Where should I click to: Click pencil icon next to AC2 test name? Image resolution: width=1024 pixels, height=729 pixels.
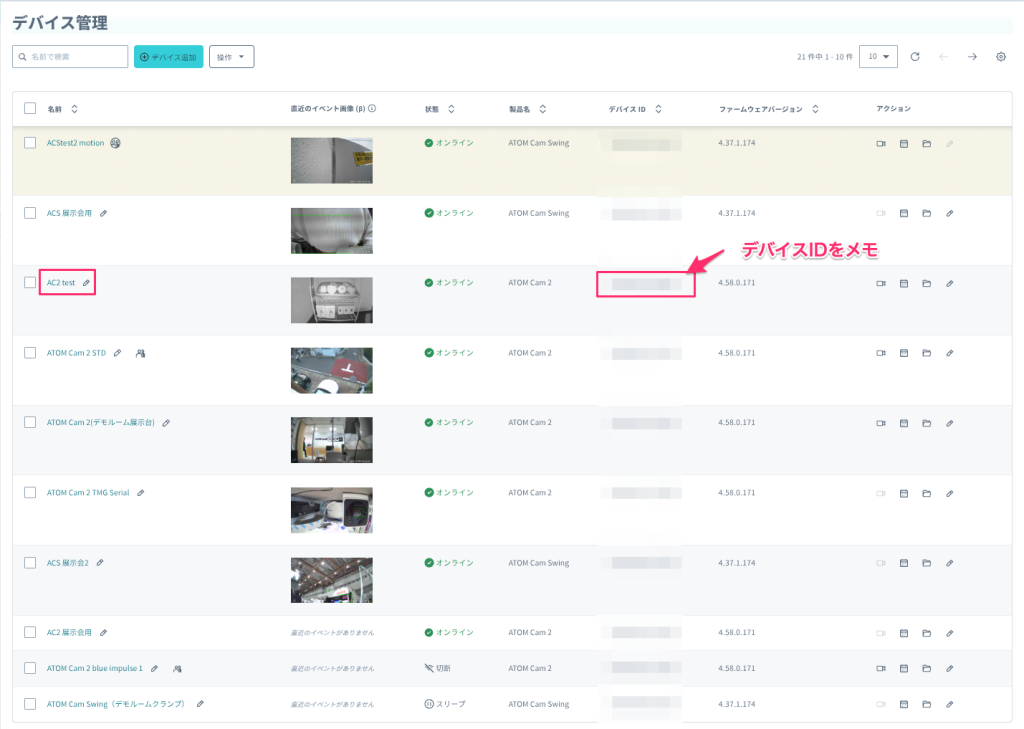tap(86, 283)
